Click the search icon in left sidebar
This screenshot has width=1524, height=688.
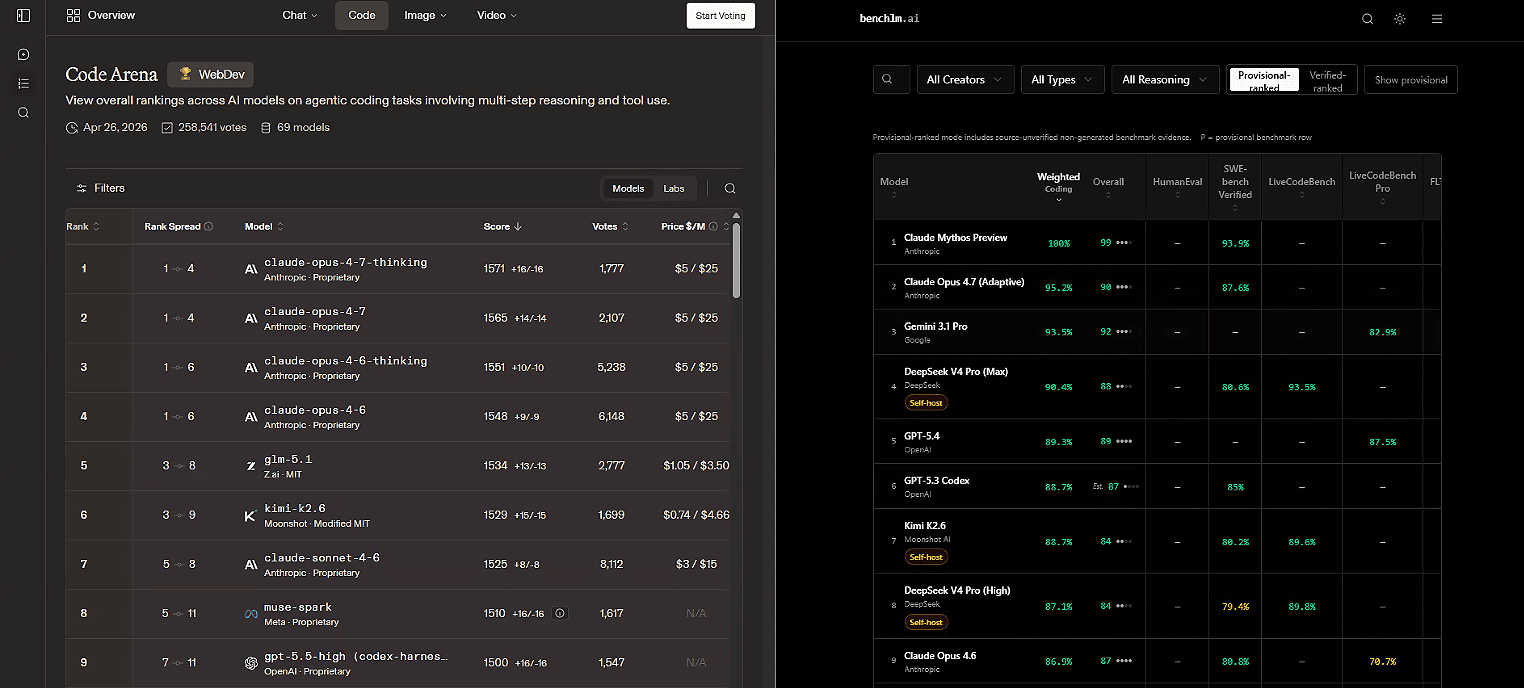[23, 112]
